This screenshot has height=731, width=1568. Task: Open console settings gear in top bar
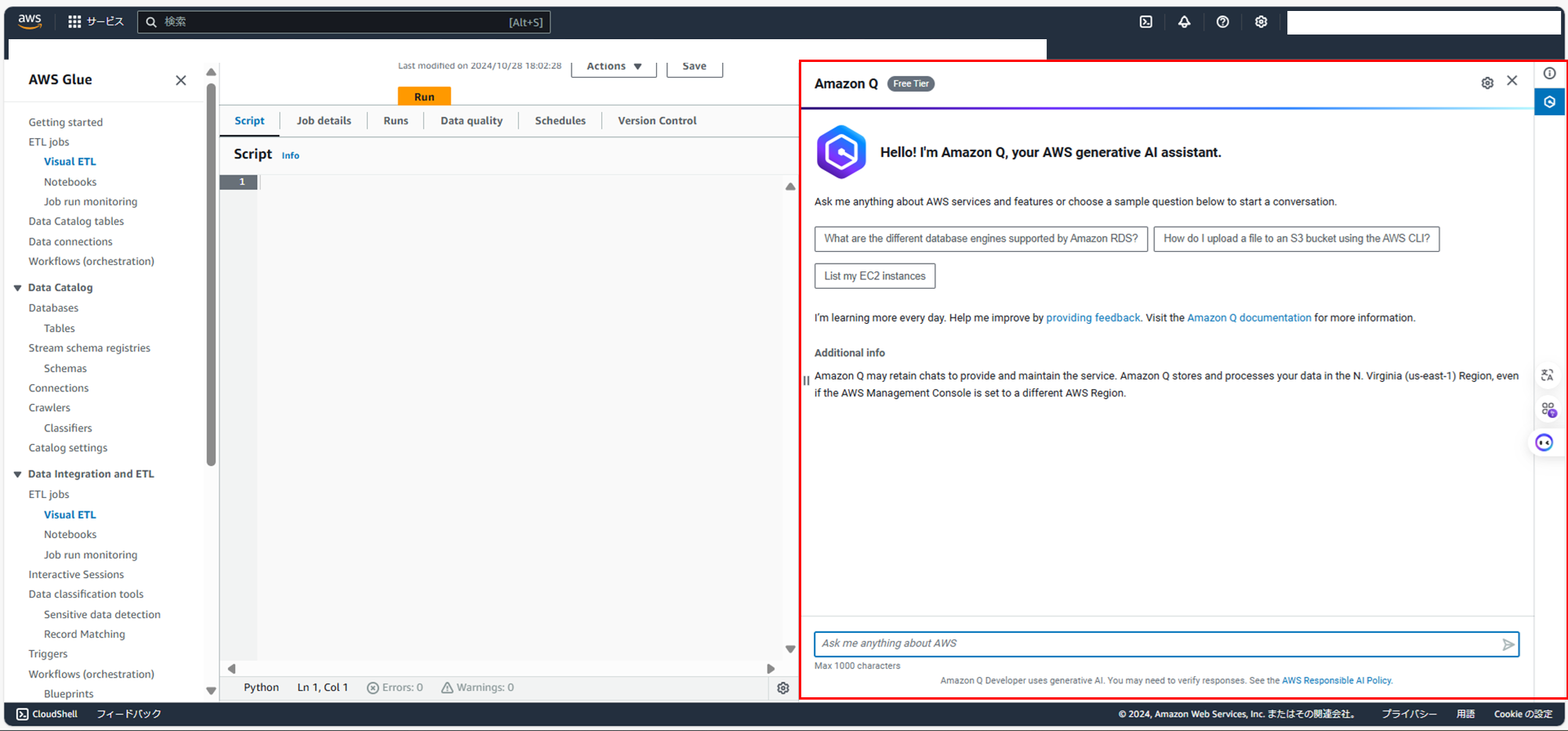click(x=1261, y=22)
